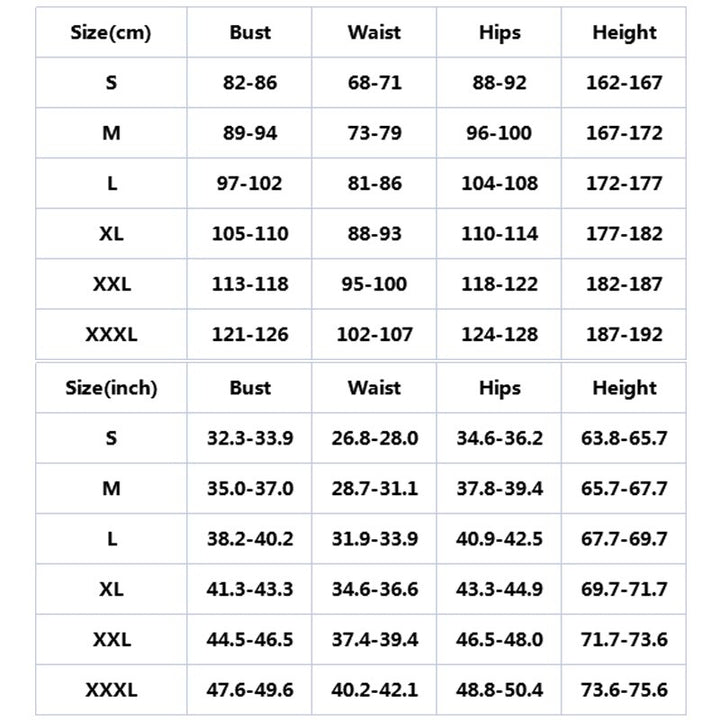Select the 40.9-42.5 hips value
The height and width of the screenshot is (720, 720).
pos(499,539)
